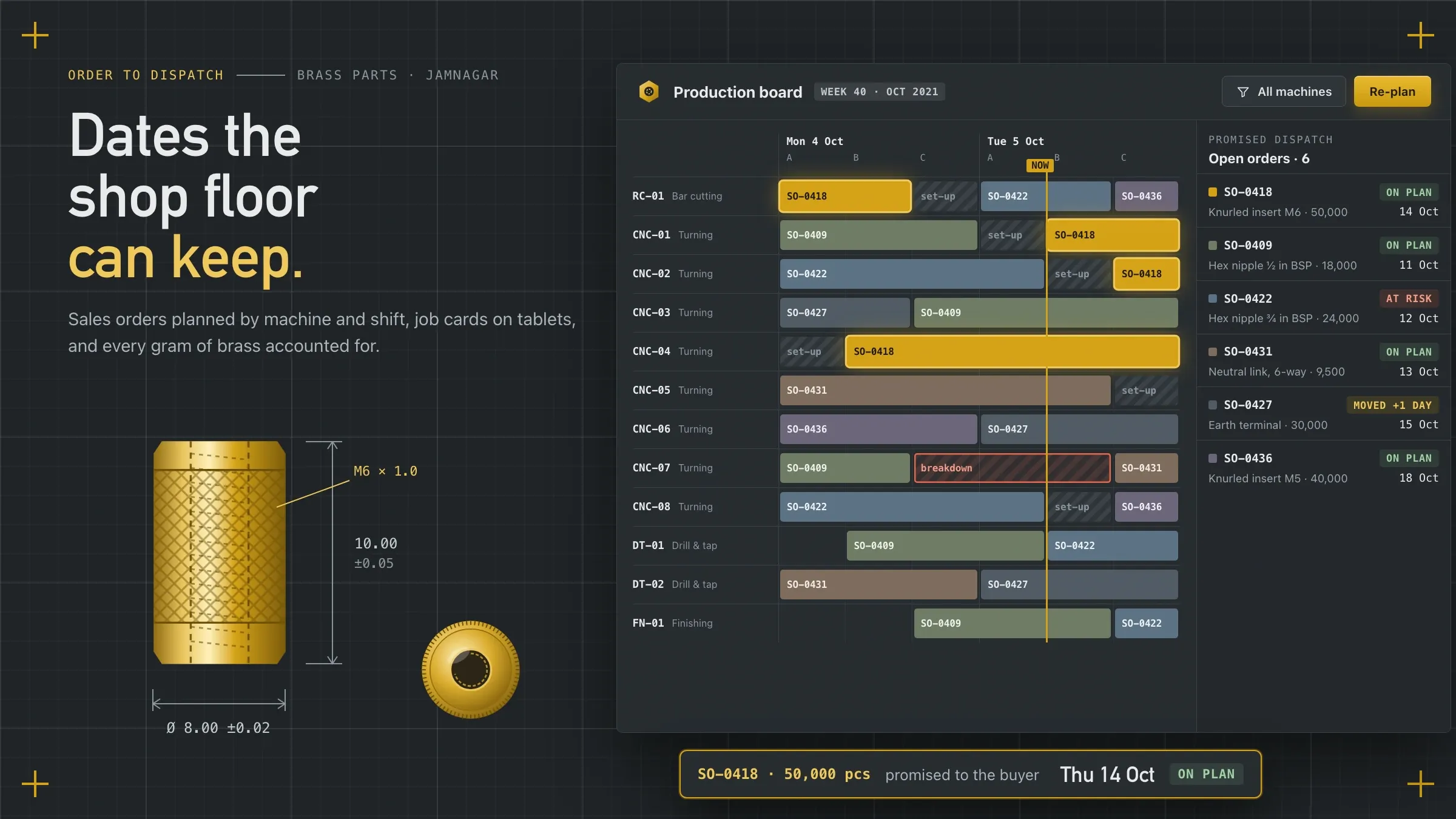Select SO-0431 bar on CNC-07 row
The height and width of the screenshot is (819, 1456).
(x=1147, y=468)
